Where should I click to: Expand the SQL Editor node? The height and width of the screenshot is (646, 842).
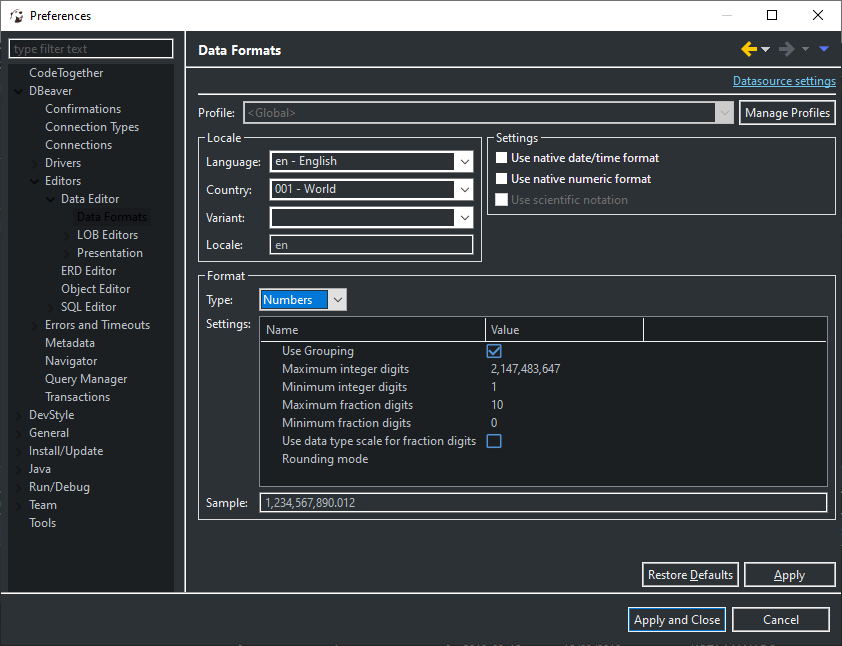(50, 307)
